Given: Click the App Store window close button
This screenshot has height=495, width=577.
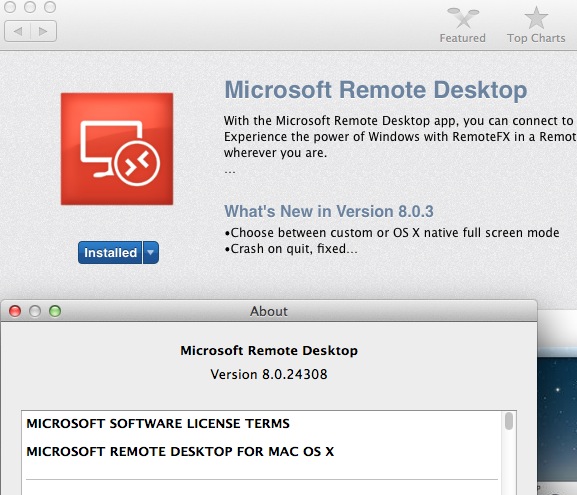Looking at the screenshot, I should [x=10, y=7].
